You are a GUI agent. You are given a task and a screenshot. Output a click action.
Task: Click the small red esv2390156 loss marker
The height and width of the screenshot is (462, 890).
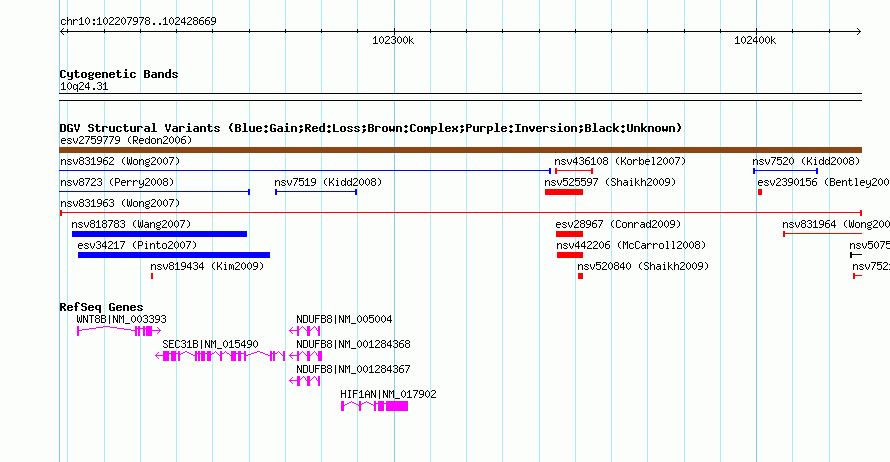(x=760, y=192)
